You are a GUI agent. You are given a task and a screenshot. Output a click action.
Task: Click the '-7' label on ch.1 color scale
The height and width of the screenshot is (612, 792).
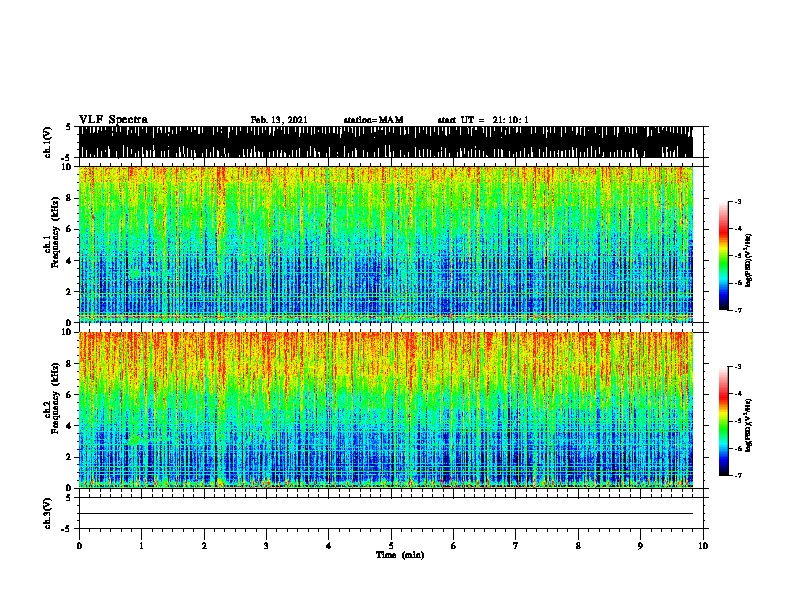(x=737, y=310)
